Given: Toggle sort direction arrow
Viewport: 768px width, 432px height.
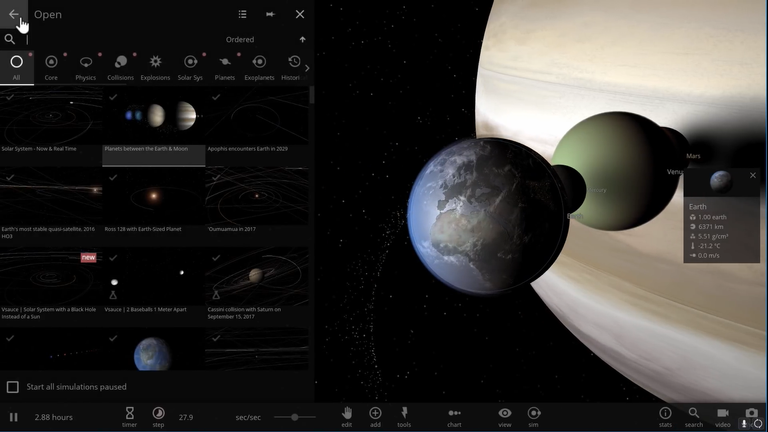Looking at the screenshot, I should (303, 39).
